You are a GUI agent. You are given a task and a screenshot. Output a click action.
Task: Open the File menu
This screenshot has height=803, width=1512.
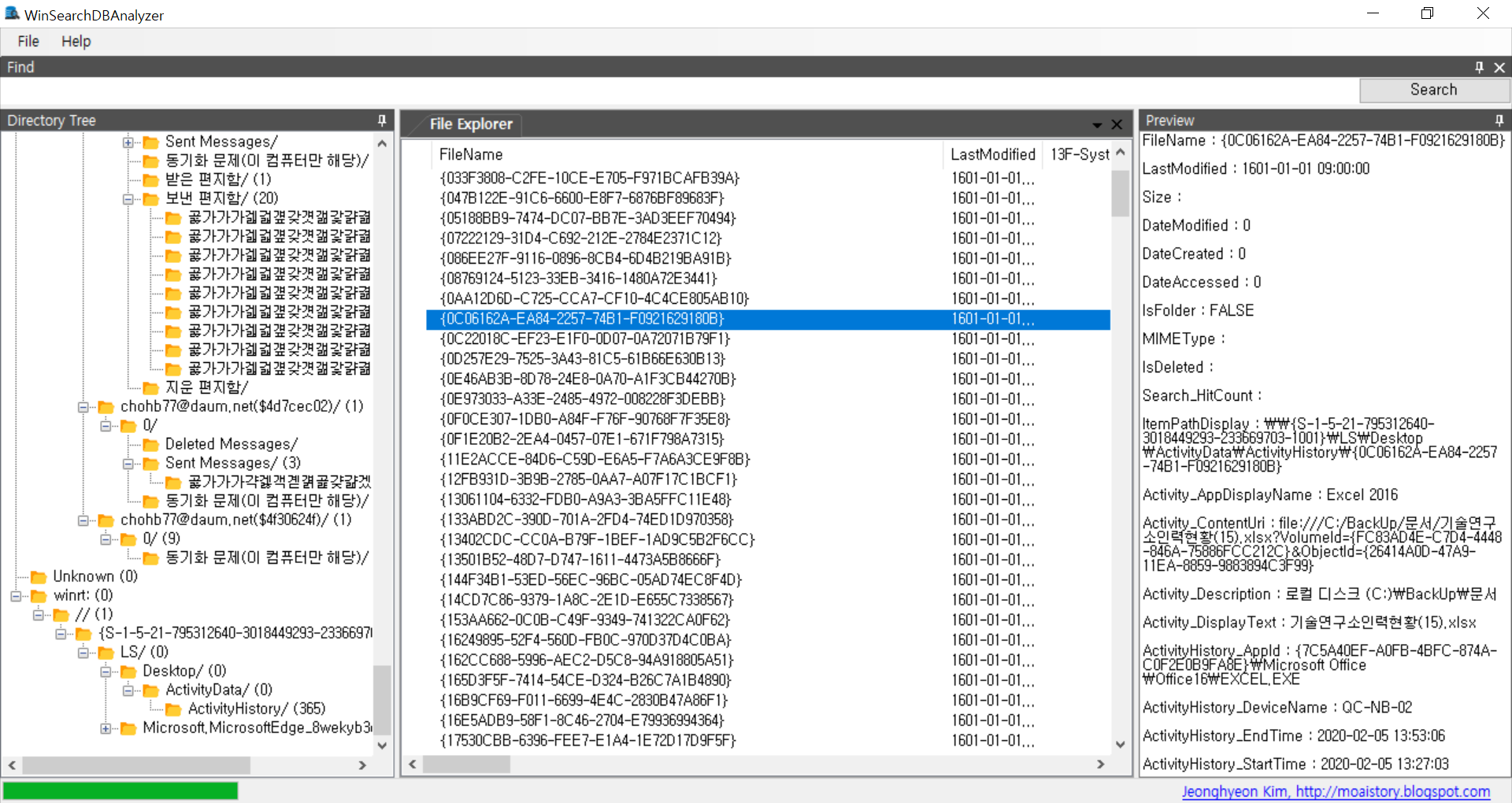[28, 41]
